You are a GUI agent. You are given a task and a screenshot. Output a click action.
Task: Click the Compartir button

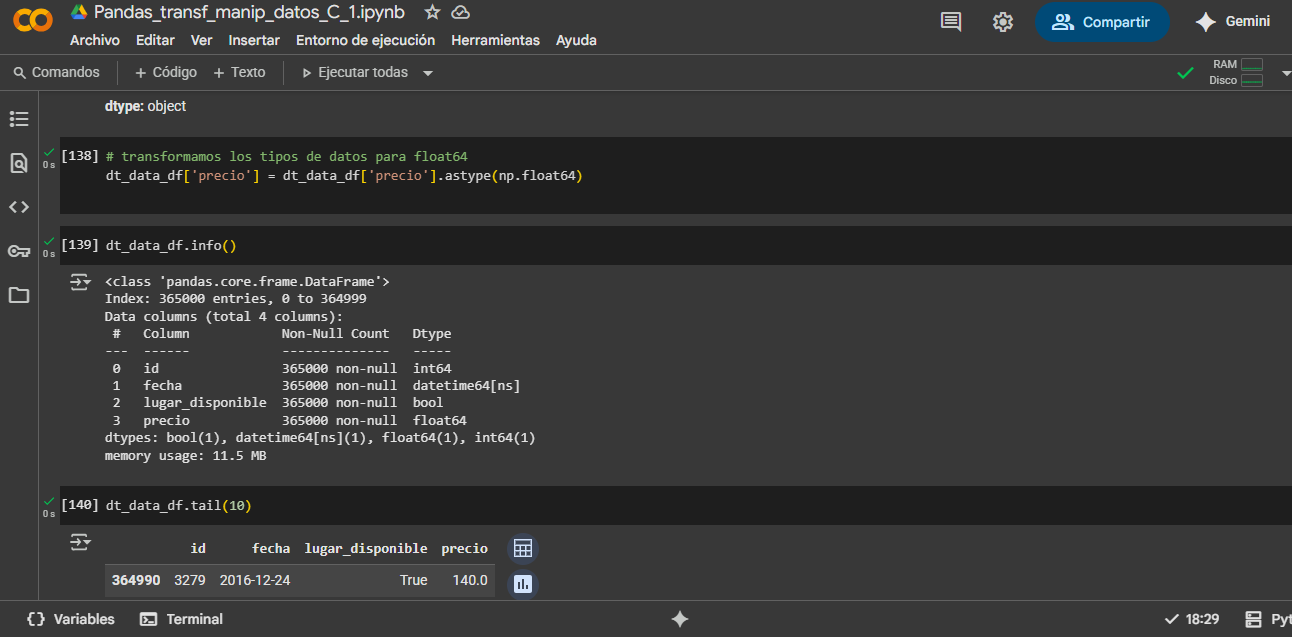pos(1102,22)
